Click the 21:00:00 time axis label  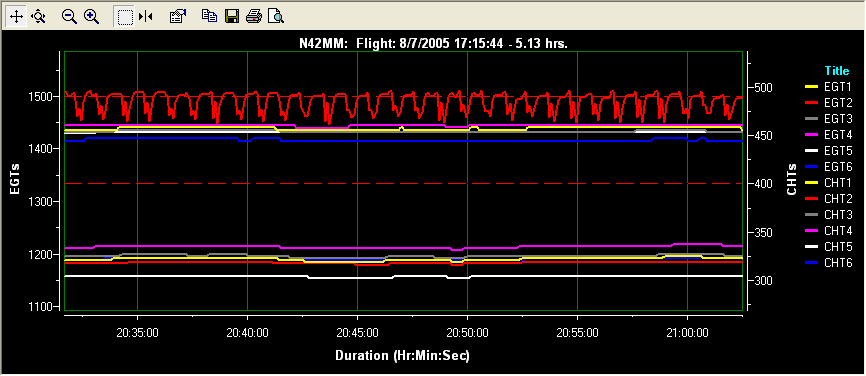[688, 333]
